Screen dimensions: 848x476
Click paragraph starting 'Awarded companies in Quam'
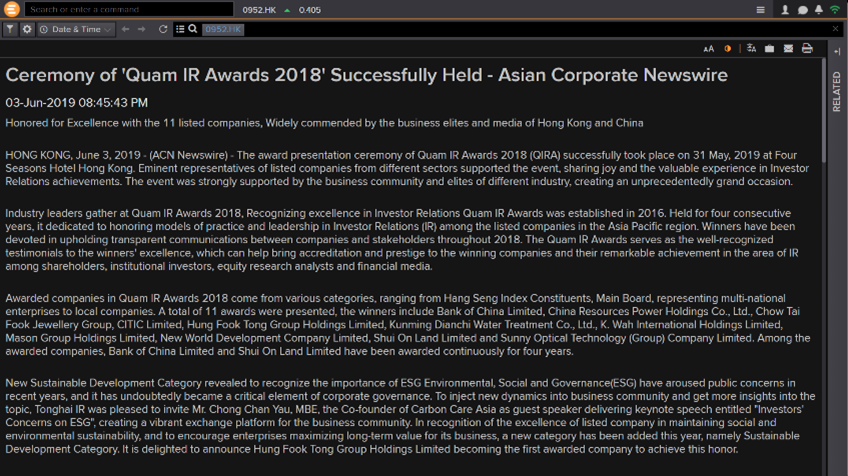pos(408,325)
